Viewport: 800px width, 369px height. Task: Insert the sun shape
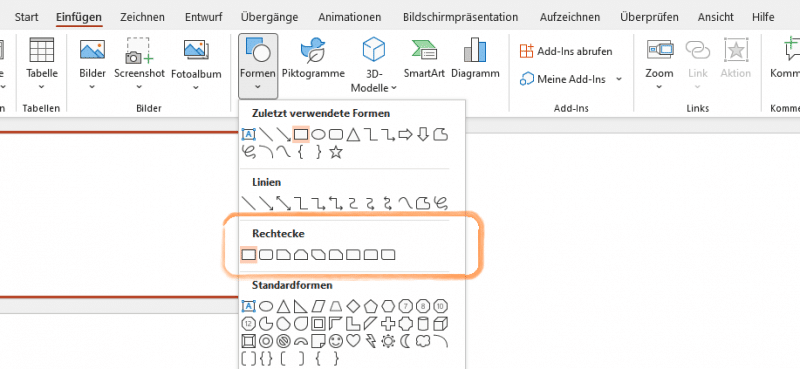click(388, 340)
